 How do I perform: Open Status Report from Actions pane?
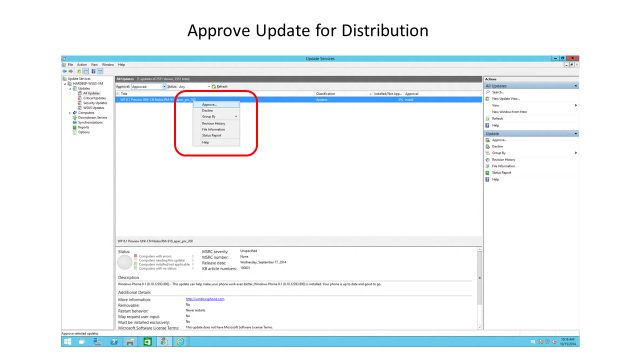(501, 173)
